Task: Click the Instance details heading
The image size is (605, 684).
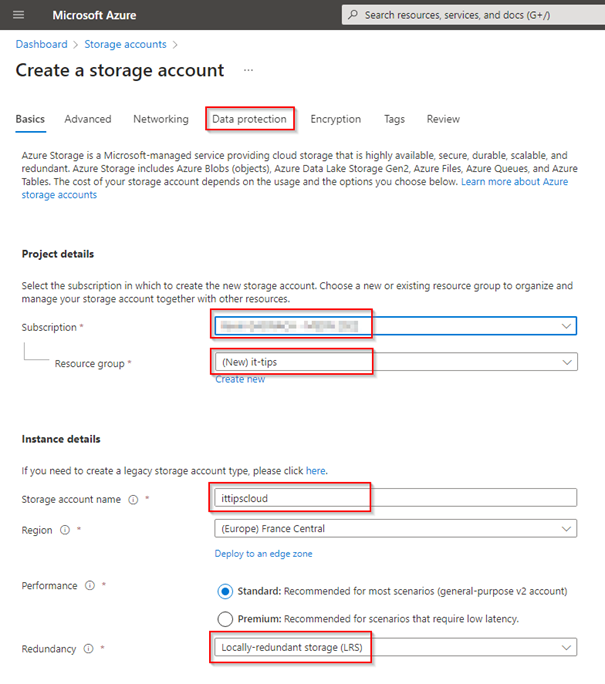Action: point(61,439)
